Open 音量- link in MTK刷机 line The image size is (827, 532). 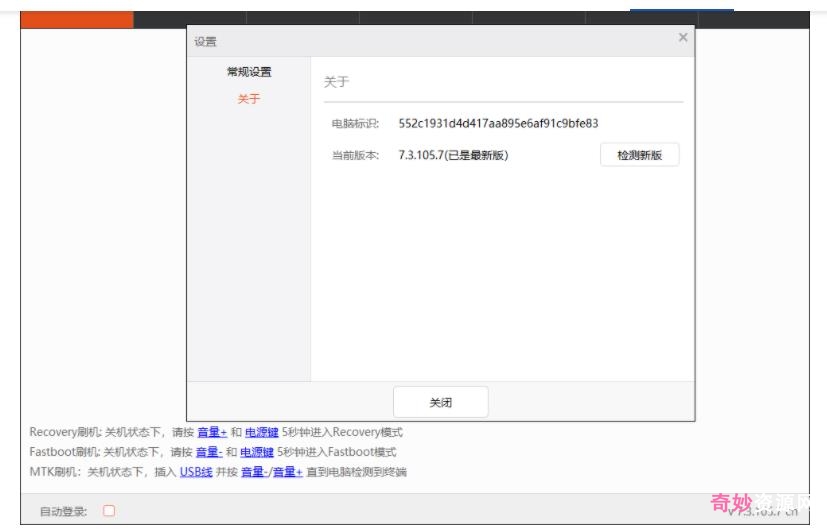tap(253, 472)
